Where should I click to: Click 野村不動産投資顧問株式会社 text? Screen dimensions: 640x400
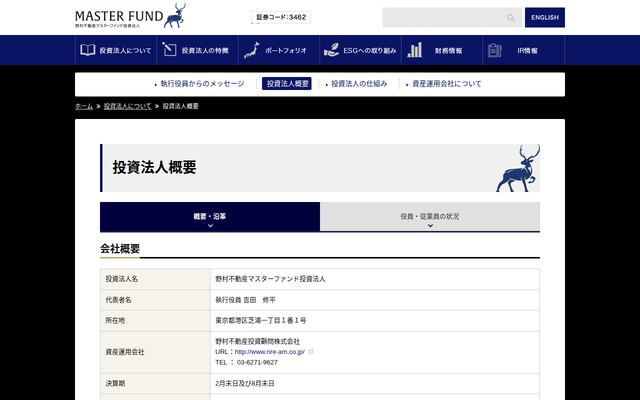(258, 341)
